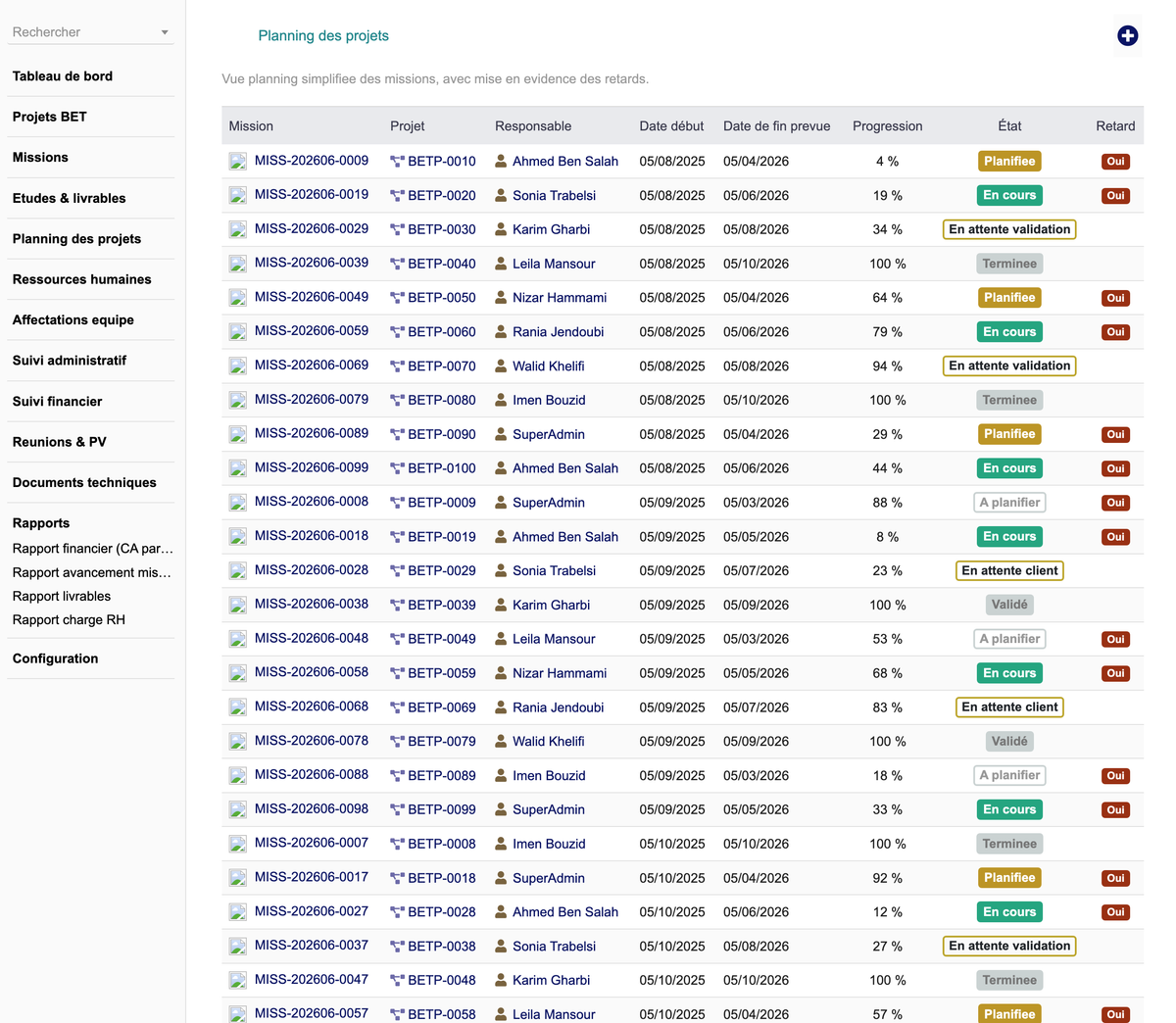Click image icon of MISS-202606-0019

(x=238, y=196)
